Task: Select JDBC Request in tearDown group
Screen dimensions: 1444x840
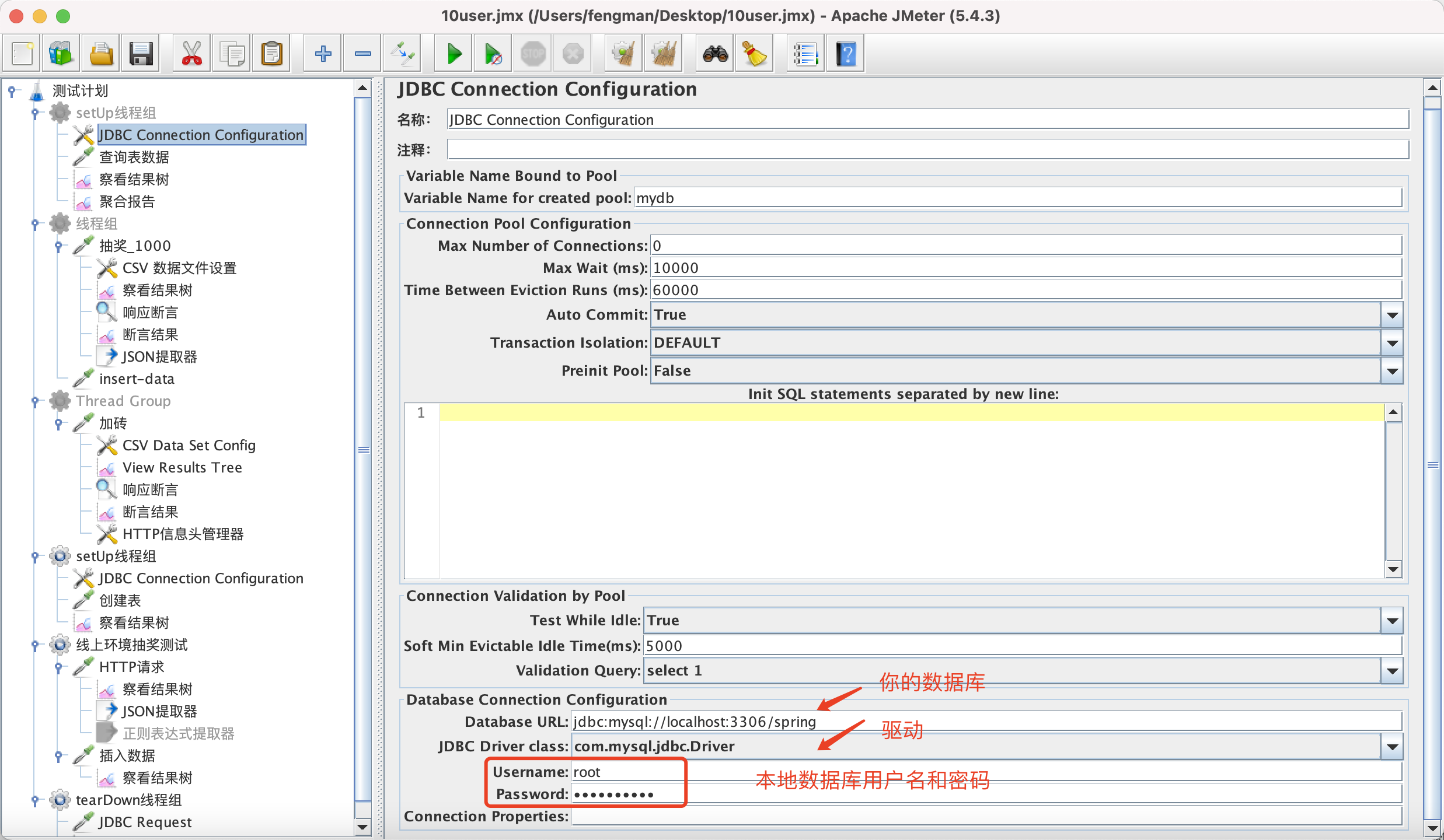Action: pyautogui.click(x=145, y=822)
